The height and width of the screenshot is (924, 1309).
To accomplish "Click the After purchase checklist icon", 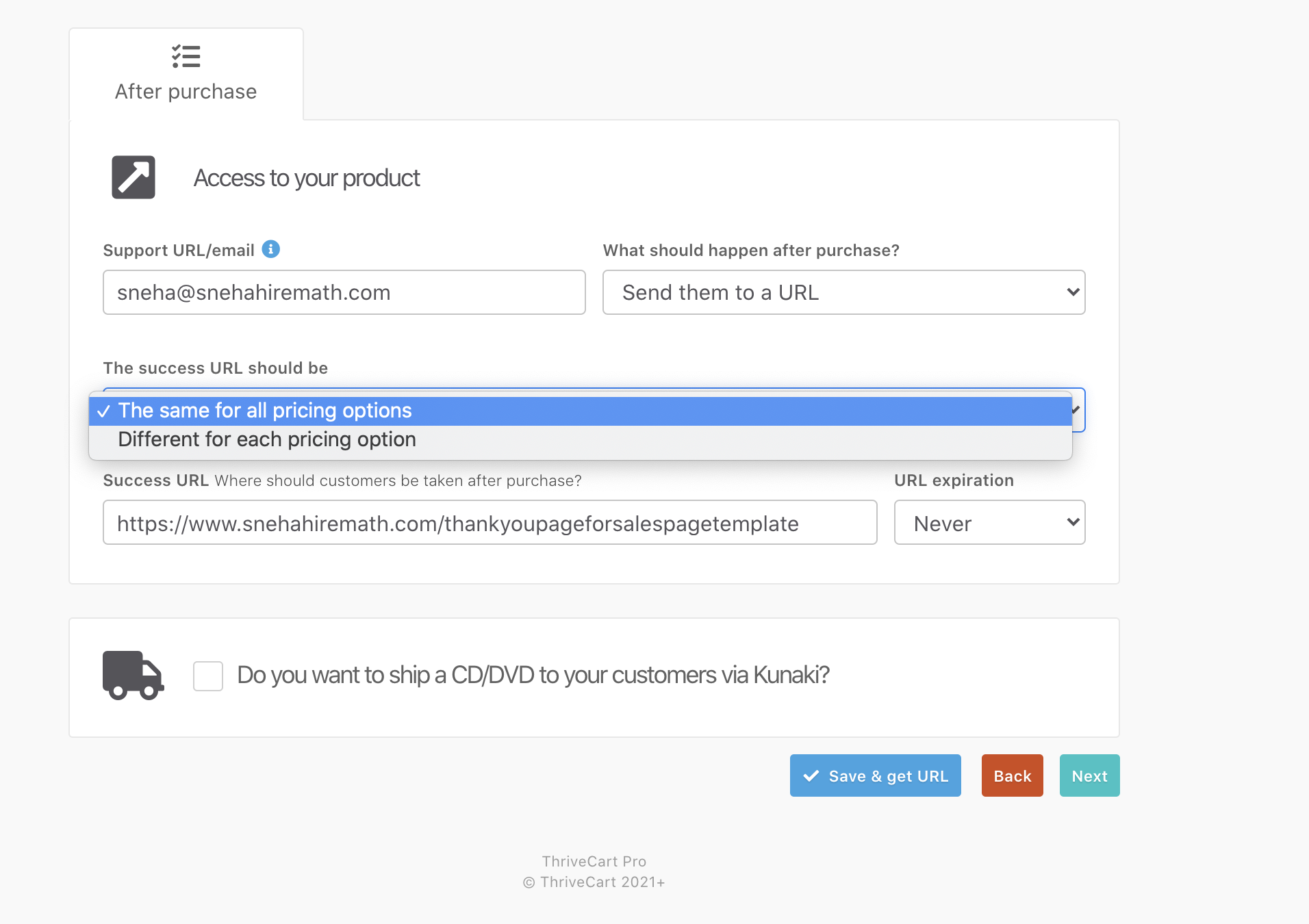I will pyautogui.click(x=186, y=56).
